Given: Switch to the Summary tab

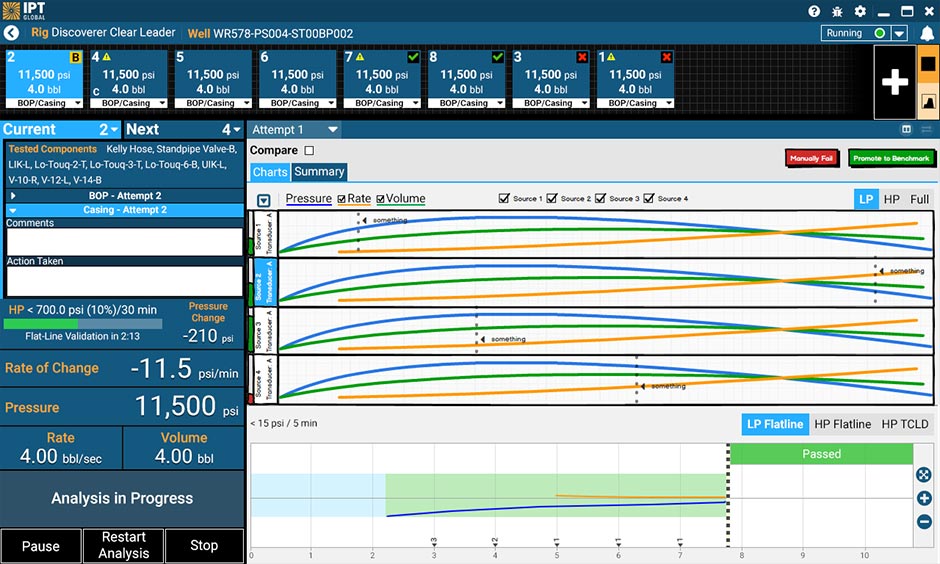Looking at the screenshot, I should click(x=319, y=172).
